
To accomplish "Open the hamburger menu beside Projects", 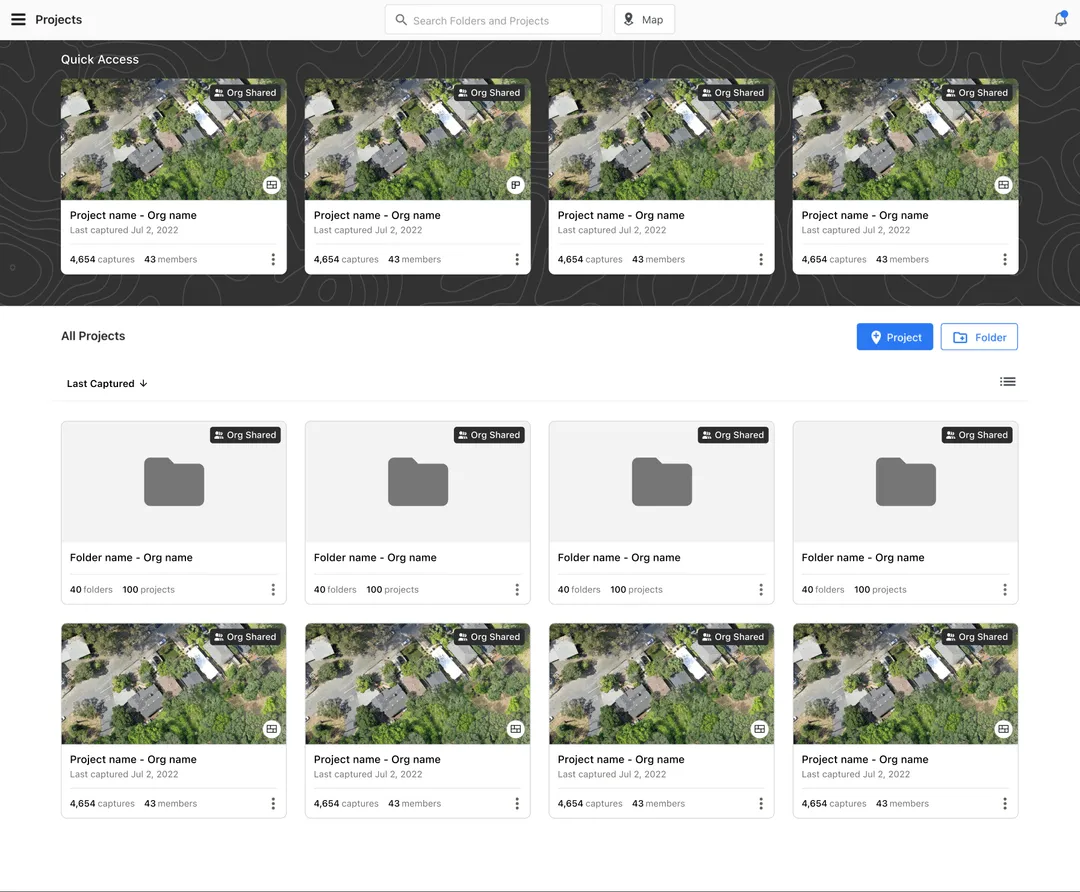I will click(x=18, y=18).
